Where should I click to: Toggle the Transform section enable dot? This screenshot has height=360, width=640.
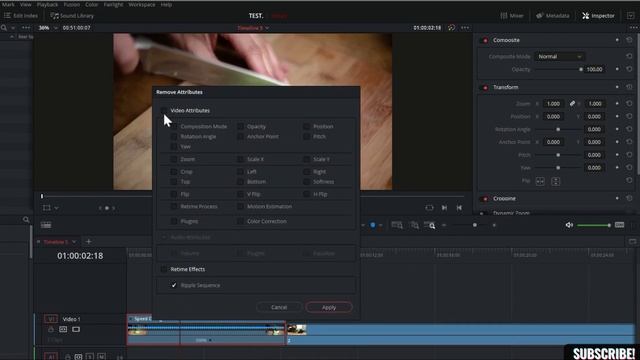485,87
